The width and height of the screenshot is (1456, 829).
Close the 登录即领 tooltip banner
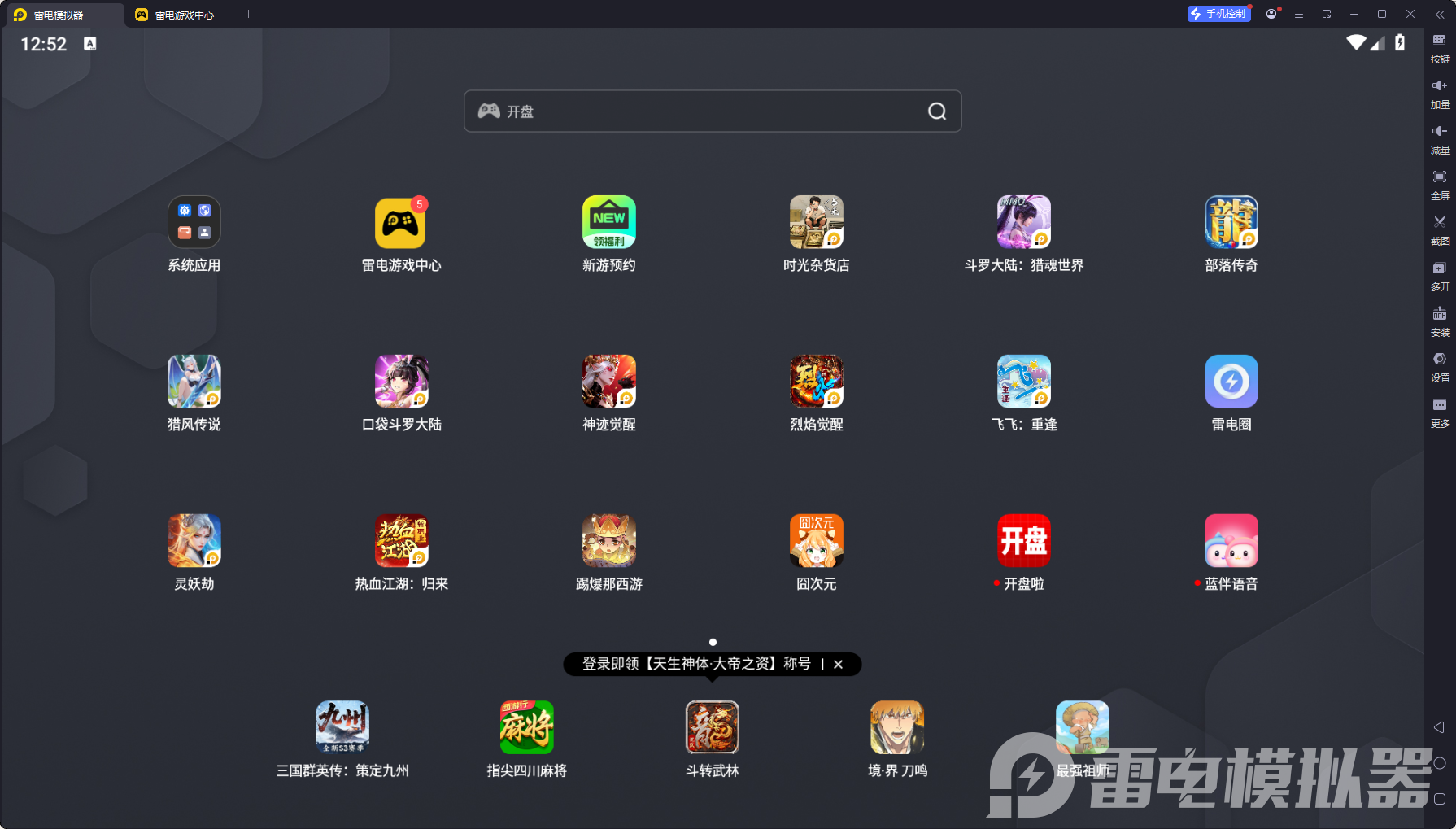838,664
